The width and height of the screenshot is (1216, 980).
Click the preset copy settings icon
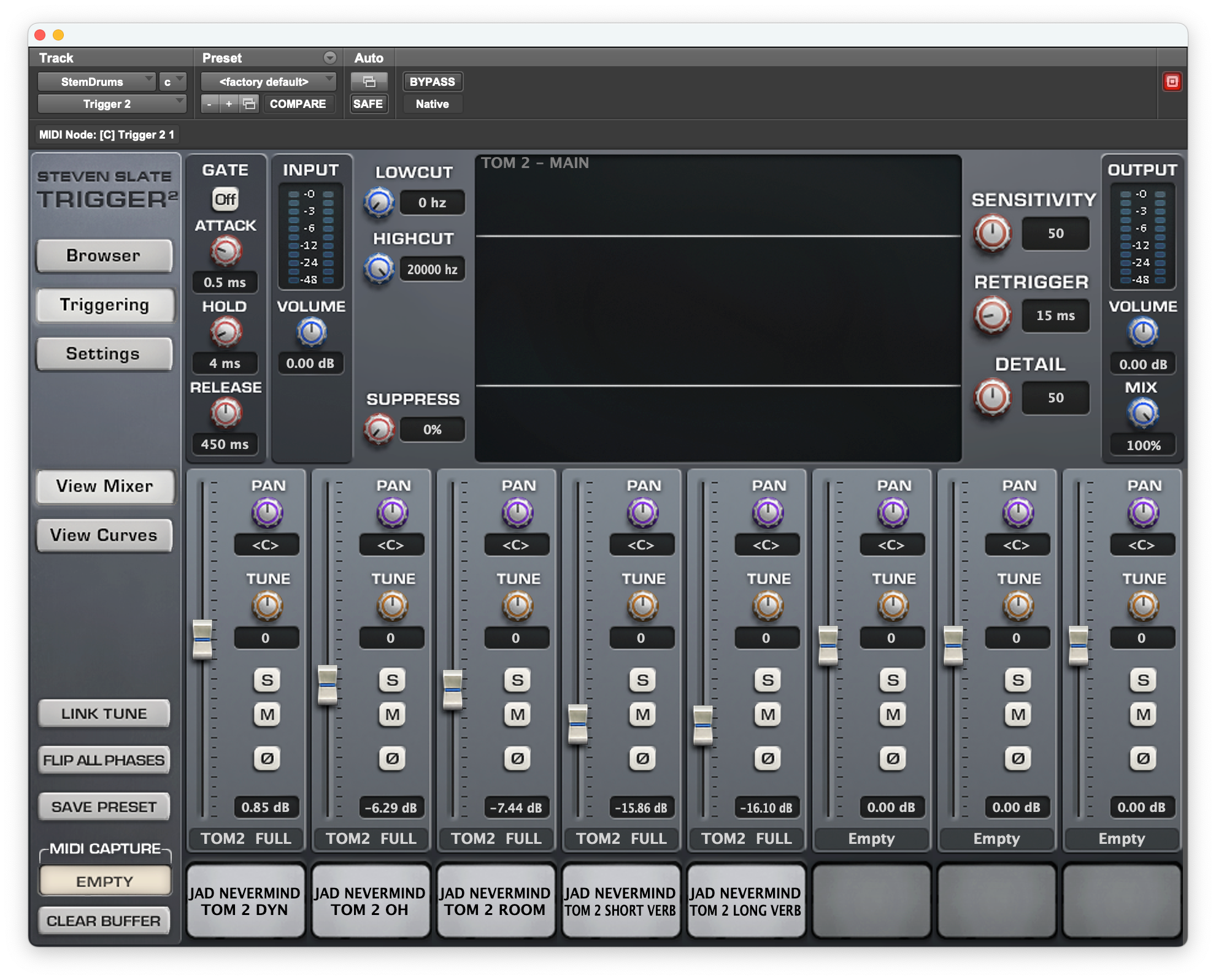[249, 104]
